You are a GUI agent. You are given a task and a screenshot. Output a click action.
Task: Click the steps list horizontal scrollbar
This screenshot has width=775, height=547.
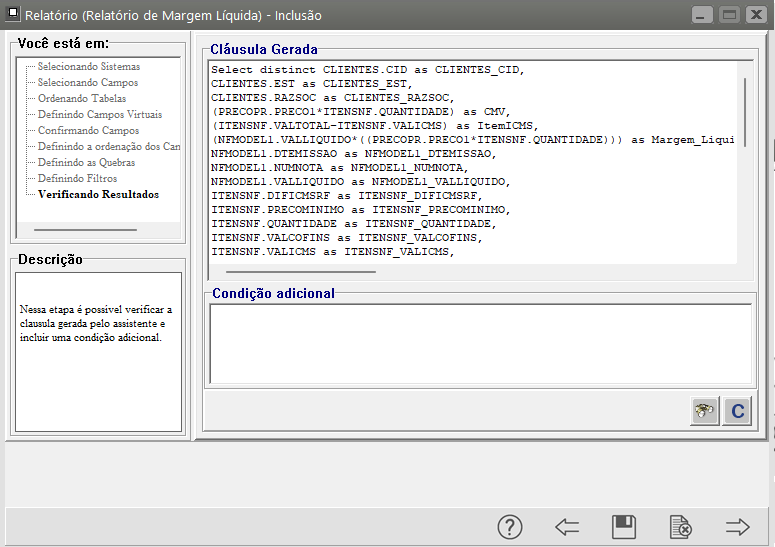point(84,230)
